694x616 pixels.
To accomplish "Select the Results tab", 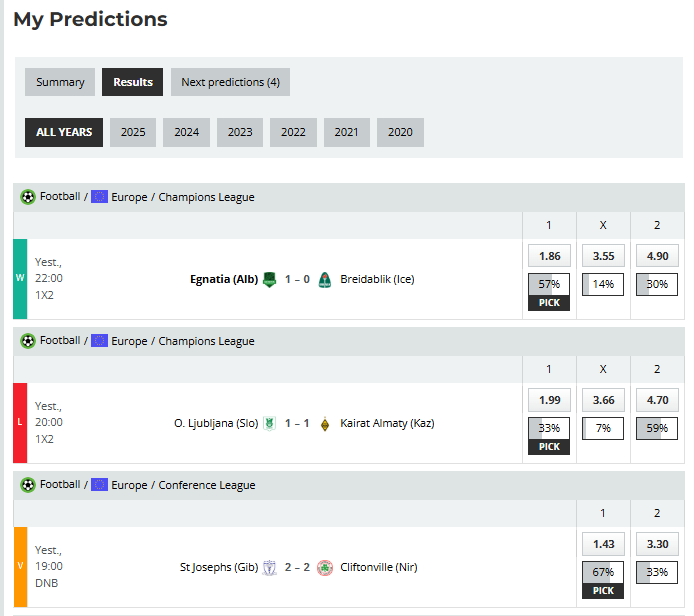I will 133,82.
